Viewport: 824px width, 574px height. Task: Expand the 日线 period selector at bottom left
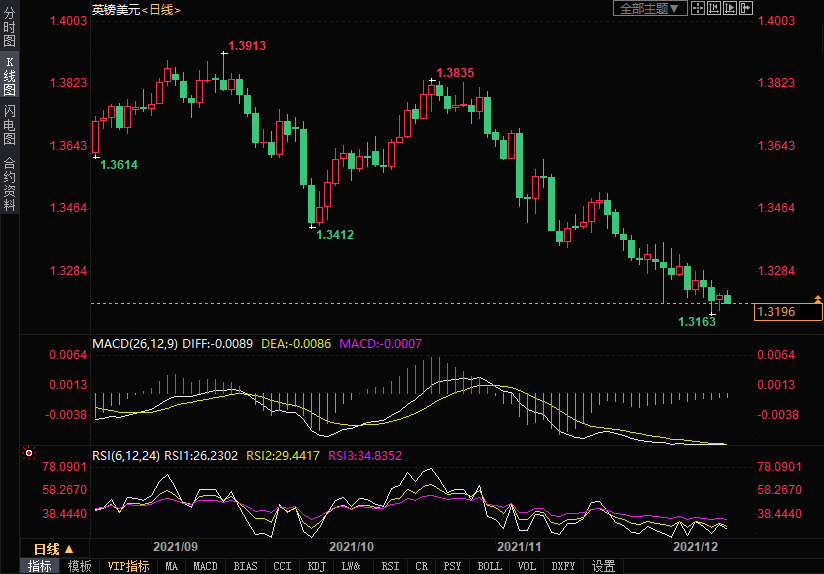(x=53, y=549)
